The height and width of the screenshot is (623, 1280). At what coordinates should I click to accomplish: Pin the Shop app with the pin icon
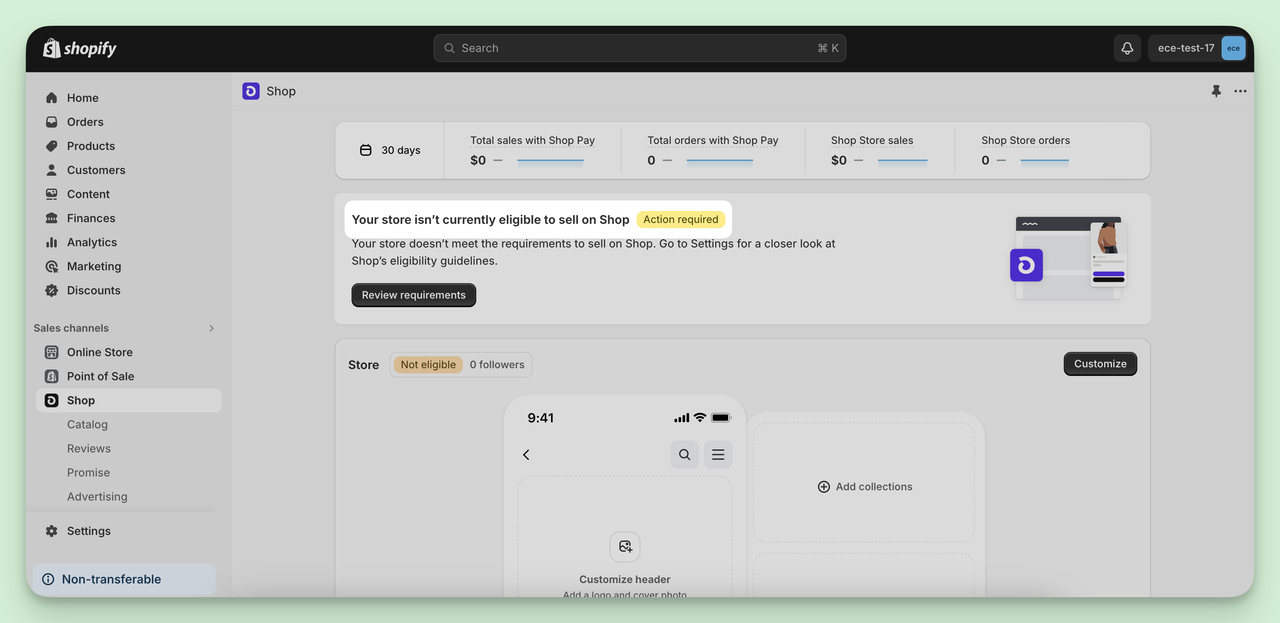click(x=1216, y=91)
